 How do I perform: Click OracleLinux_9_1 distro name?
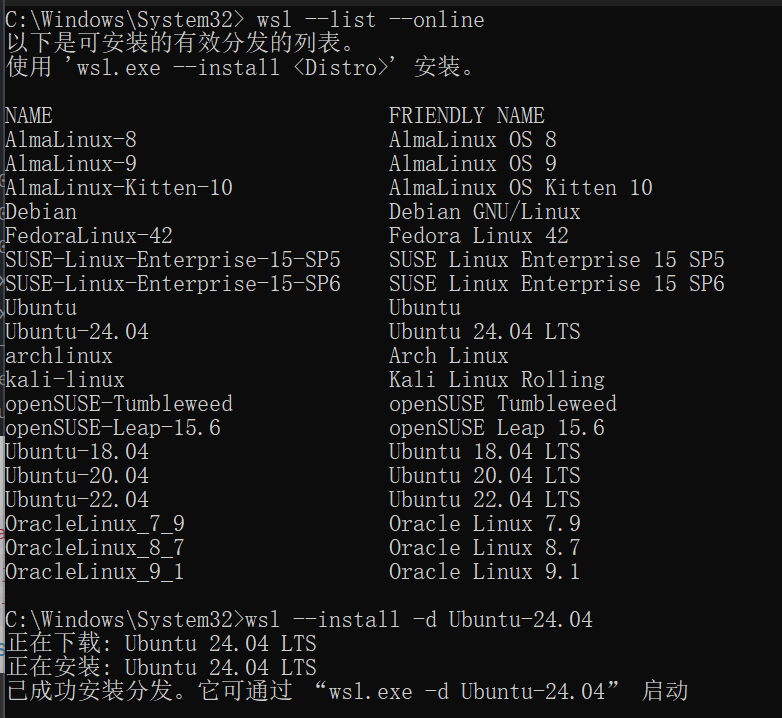pos(95,572)
